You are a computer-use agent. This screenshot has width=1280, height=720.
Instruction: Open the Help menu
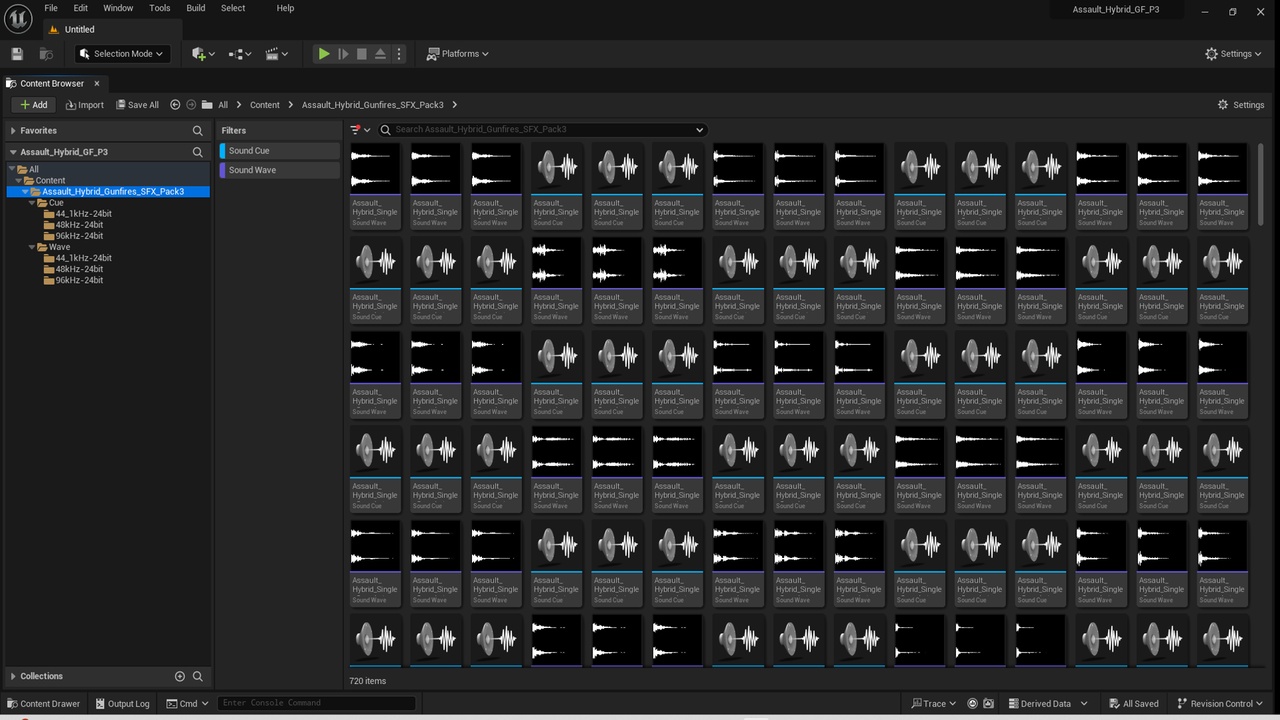[285, 8]
